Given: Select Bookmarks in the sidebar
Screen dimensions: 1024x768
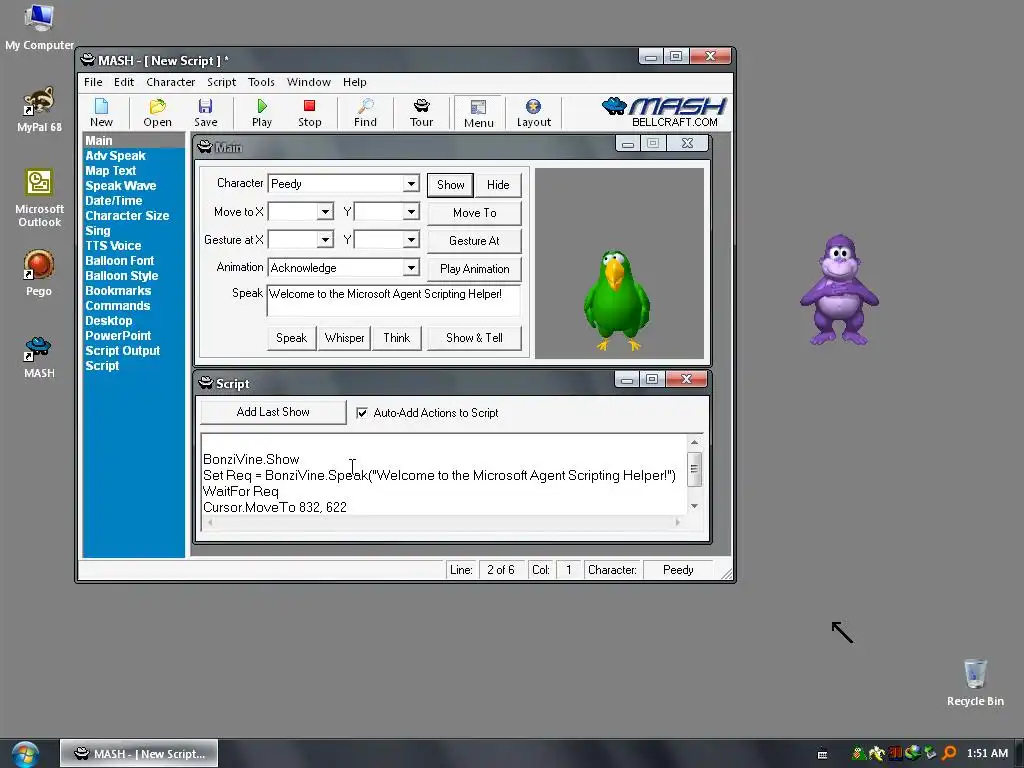Looking at the screenshot, I should (118, 291).
